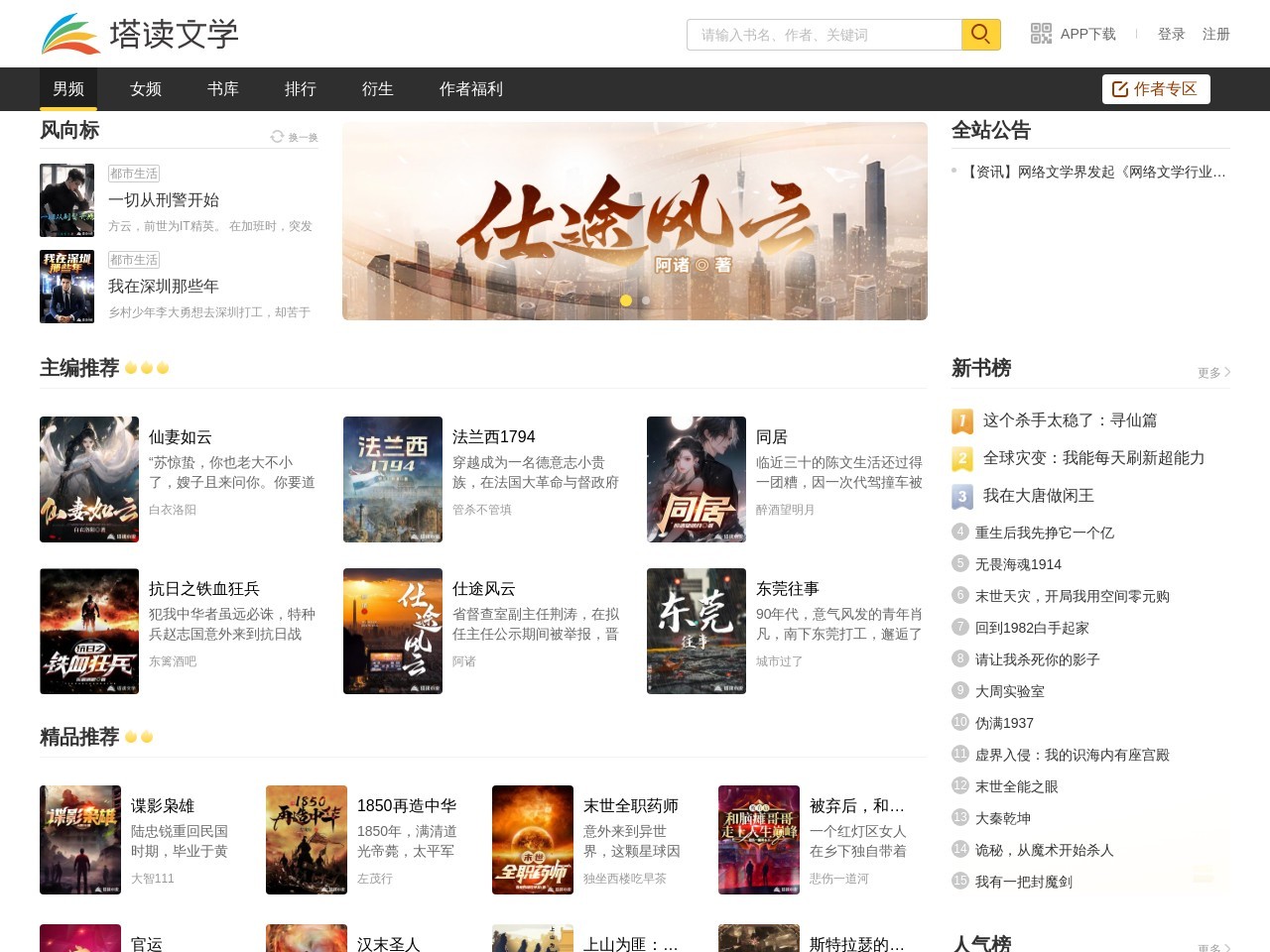
Task: Click the pen icon in 作者专区
Action: click(x=1122, y=88)
